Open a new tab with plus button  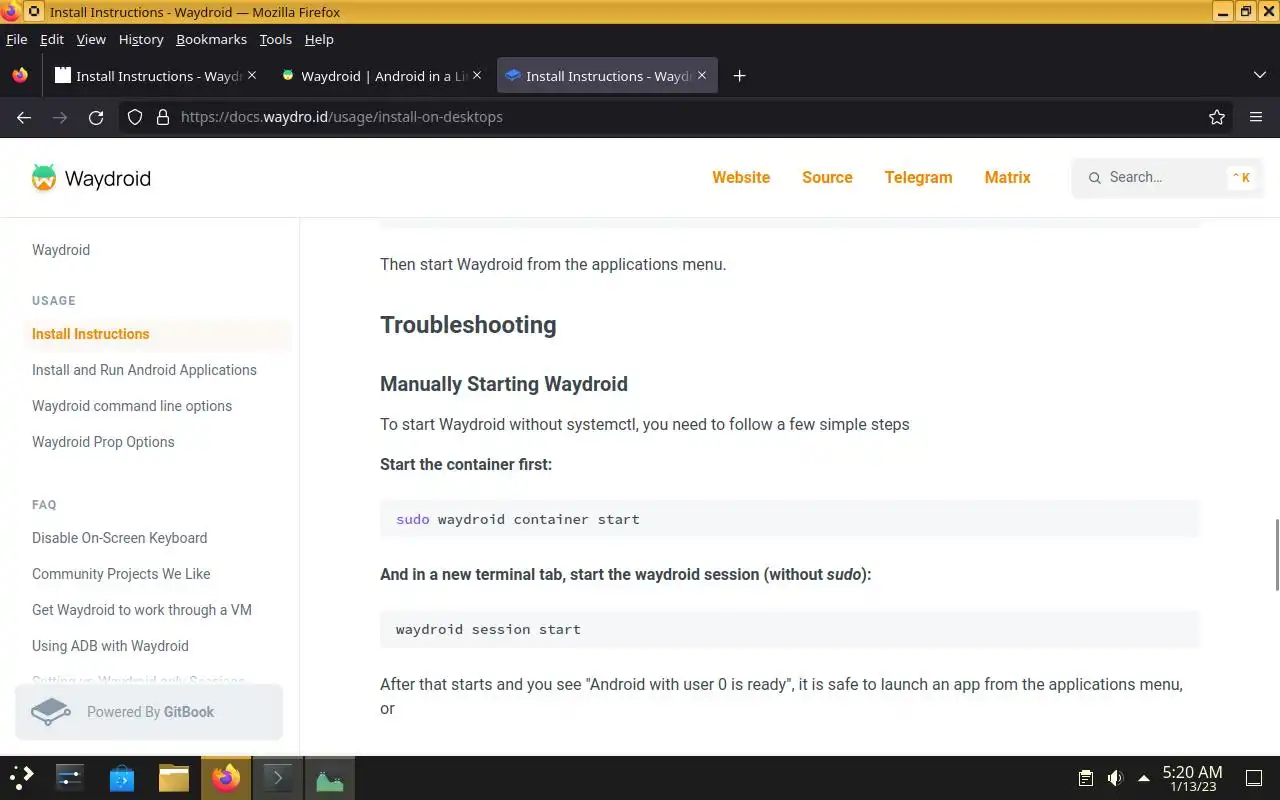coord(739,76)
